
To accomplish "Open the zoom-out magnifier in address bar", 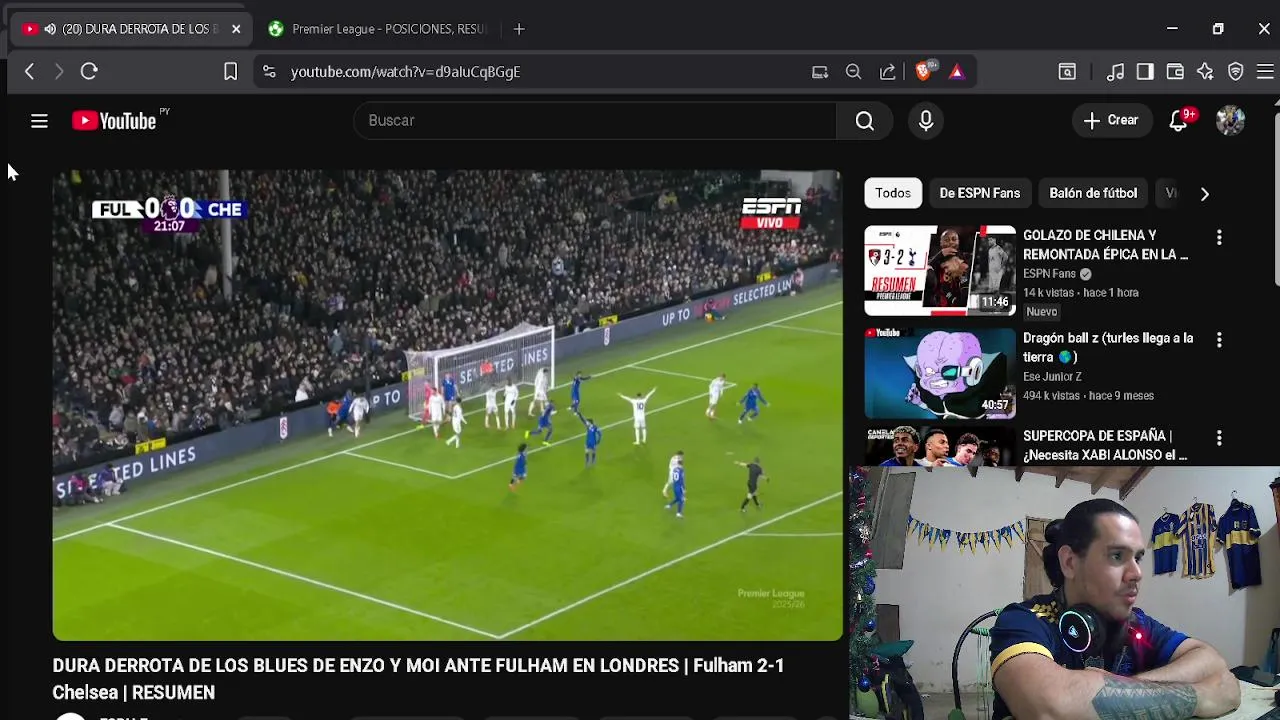I will (x=853, y=72).
